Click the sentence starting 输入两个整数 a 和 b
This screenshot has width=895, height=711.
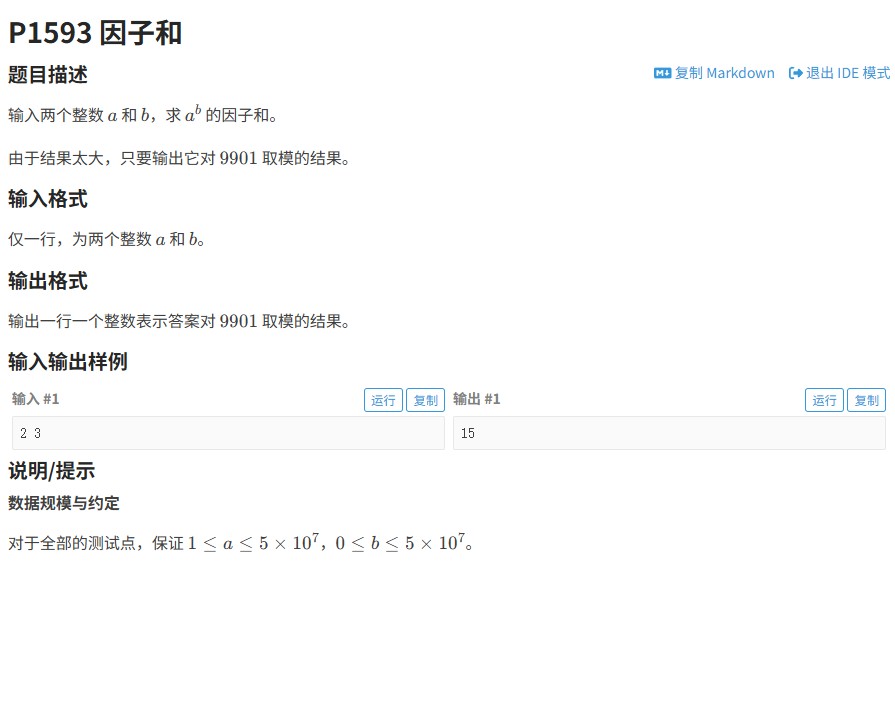point(143,115)
